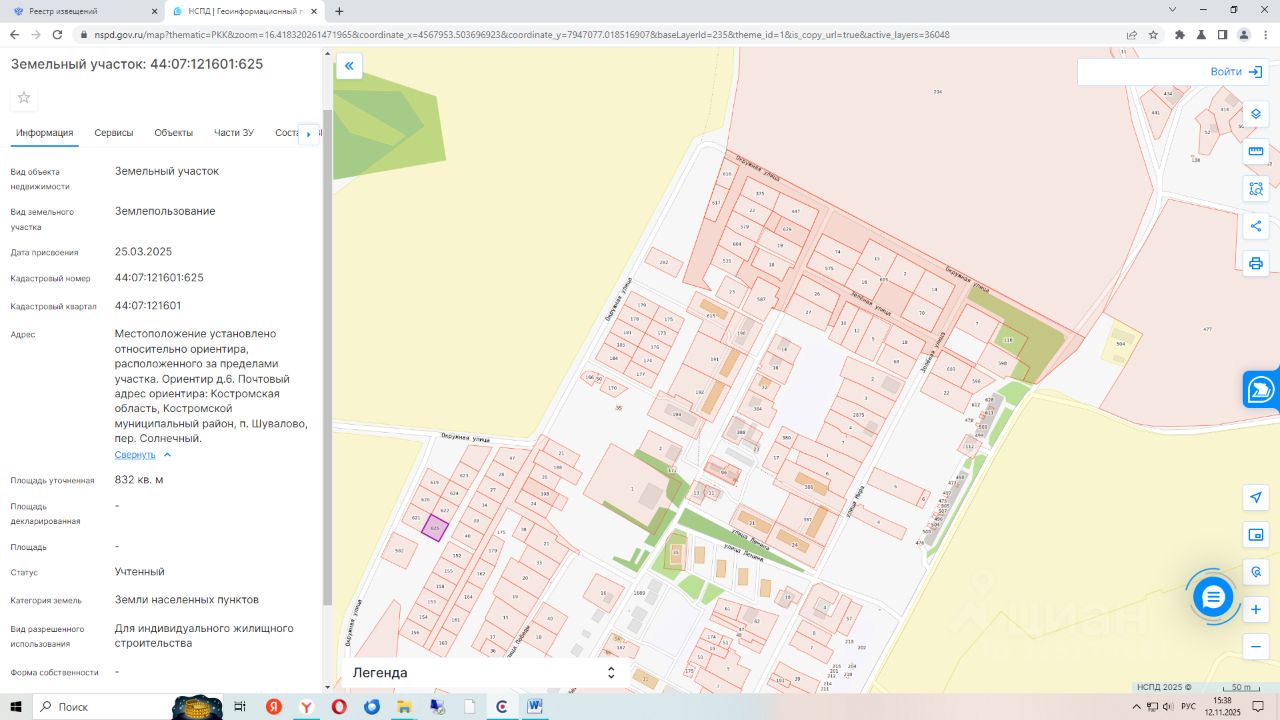Open the Части ЗУ tab
This screenshot has width=1280, height=720.
[234, 133]
